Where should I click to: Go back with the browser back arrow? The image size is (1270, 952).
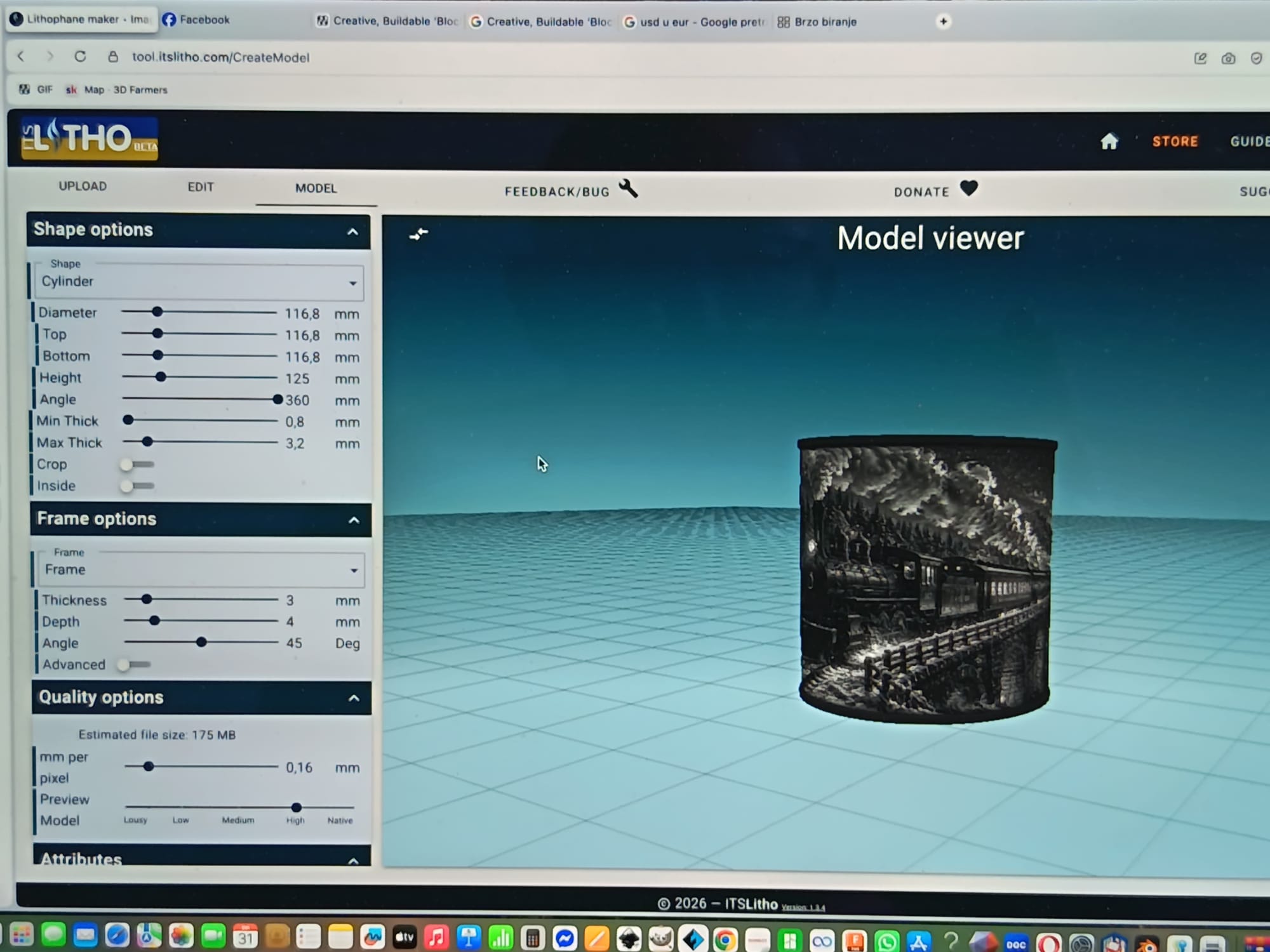tap(21, 56)
